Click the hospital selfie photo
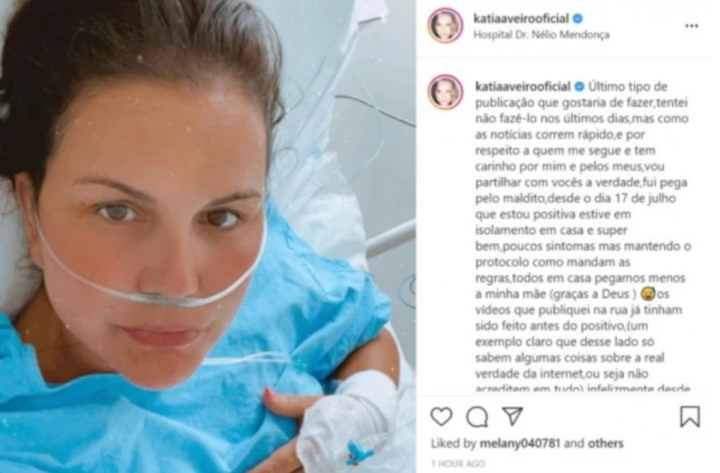The width and height of the screenshot is (720, 473). click(208, 236)
